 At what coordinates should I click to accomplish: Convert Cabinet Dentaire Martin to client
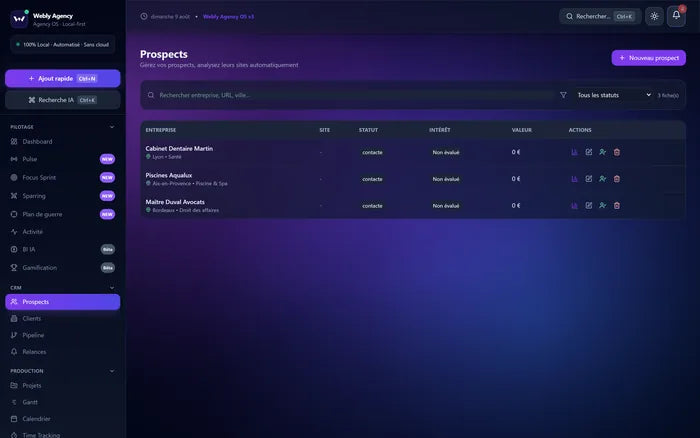[603, 152]
